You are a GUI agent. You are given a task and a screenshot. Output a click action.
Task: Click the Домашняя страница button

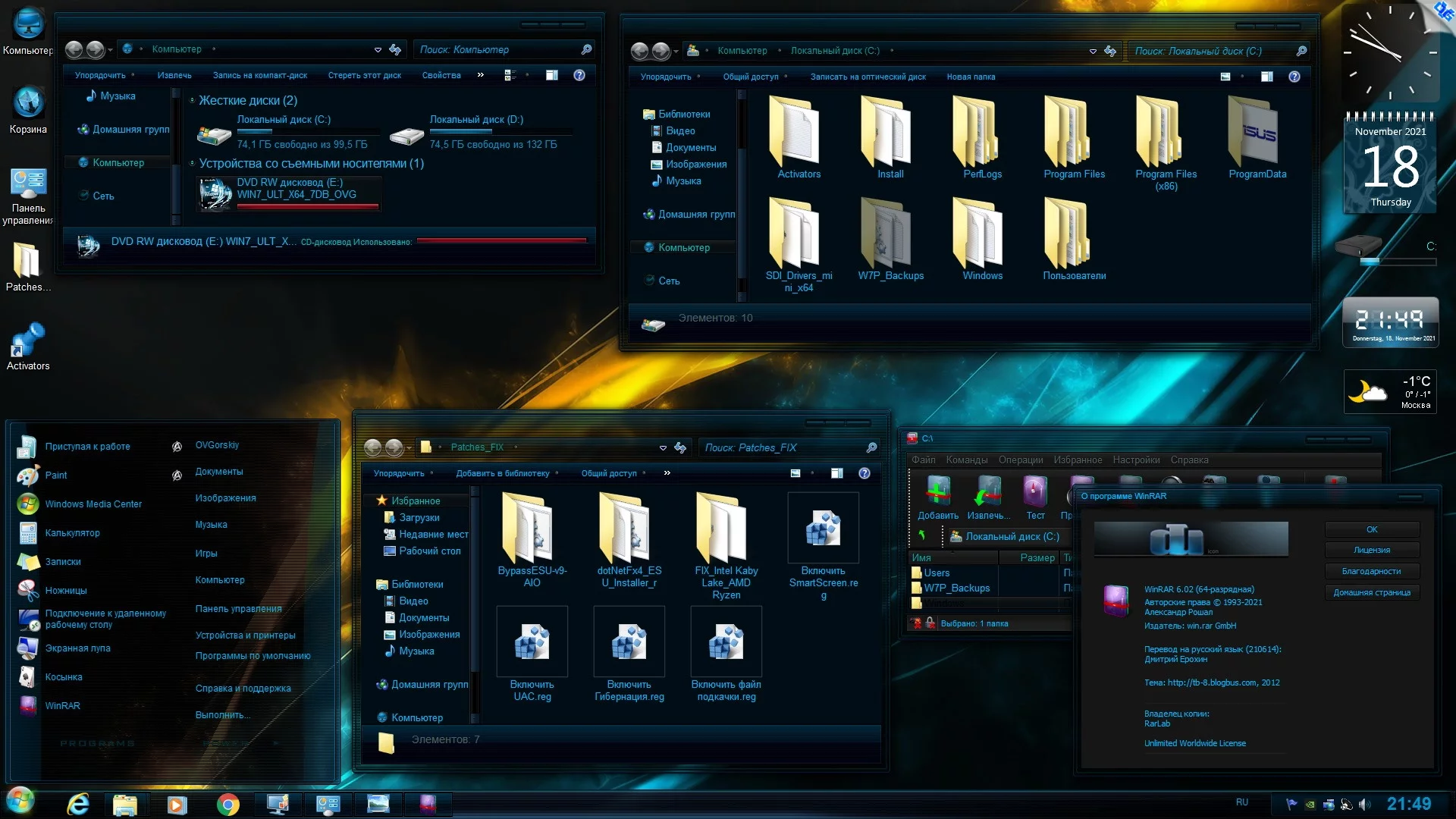1371,592
